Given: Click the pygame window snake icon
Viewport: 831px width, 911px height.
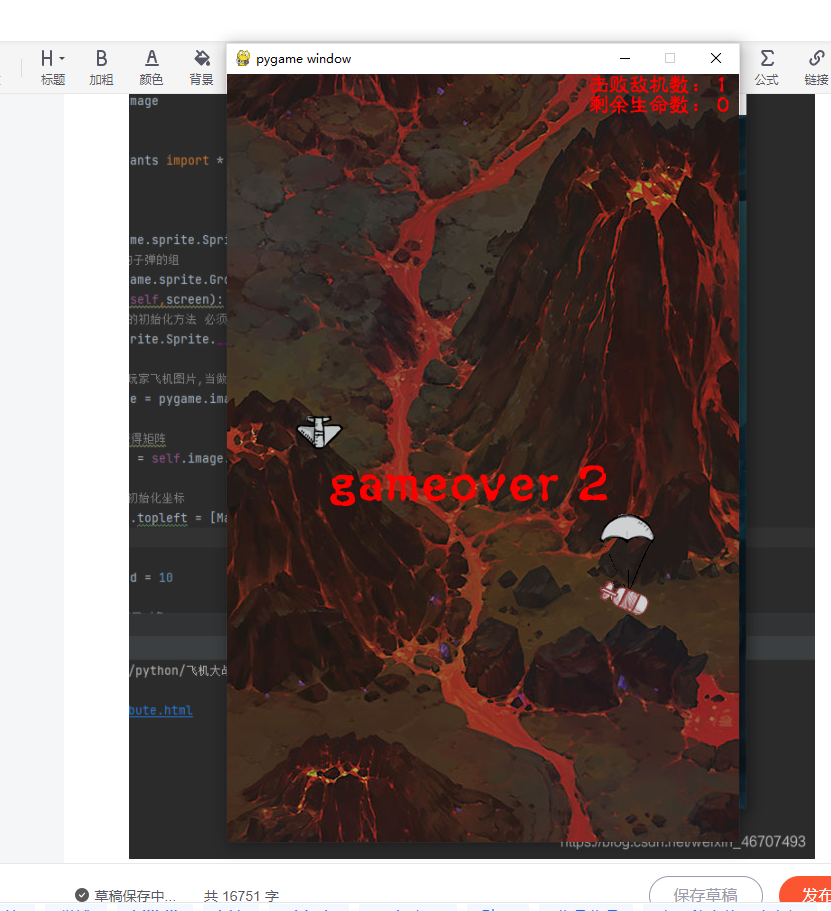Looking at the screenshot, I should click(243, 58).
